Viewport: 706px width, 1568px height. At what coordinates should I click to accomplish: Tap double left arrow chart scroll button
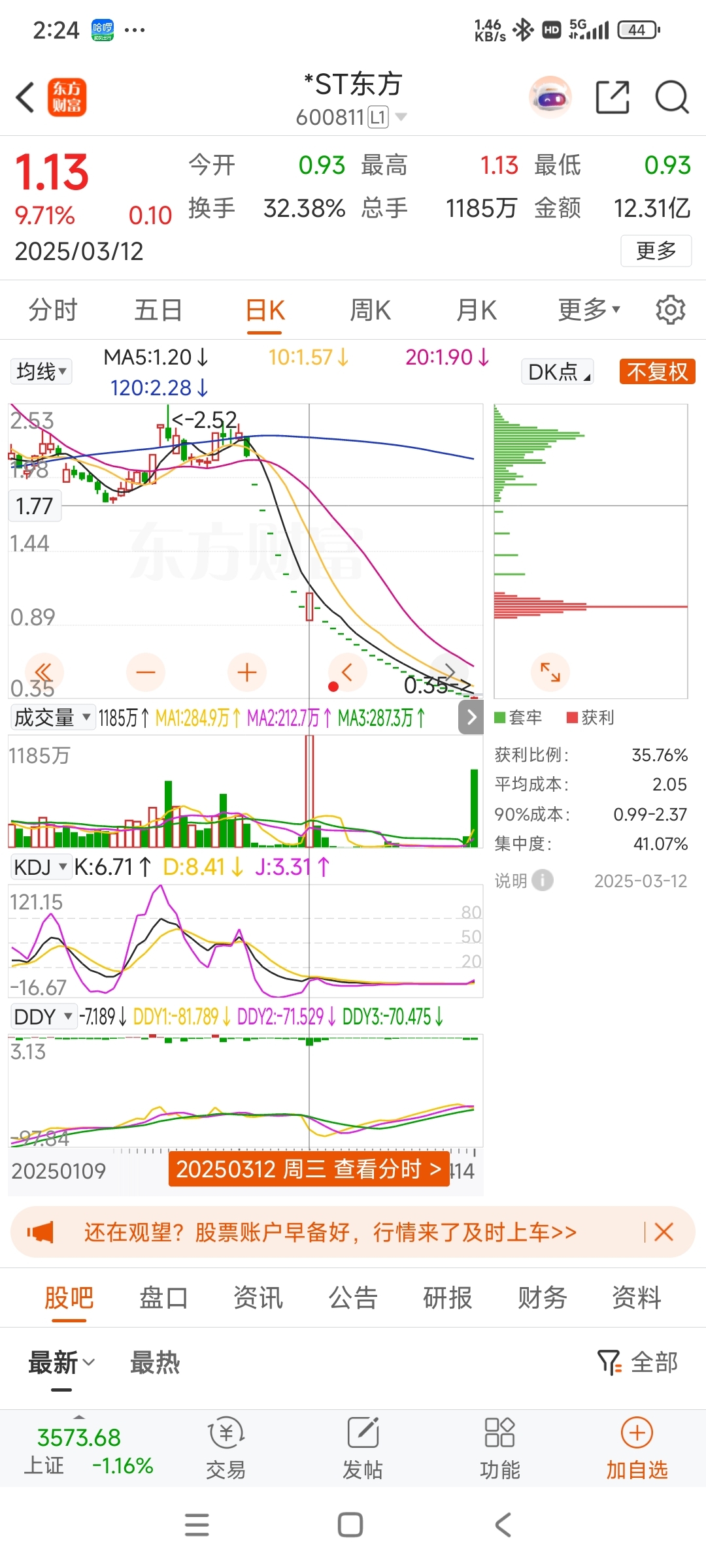44,672
